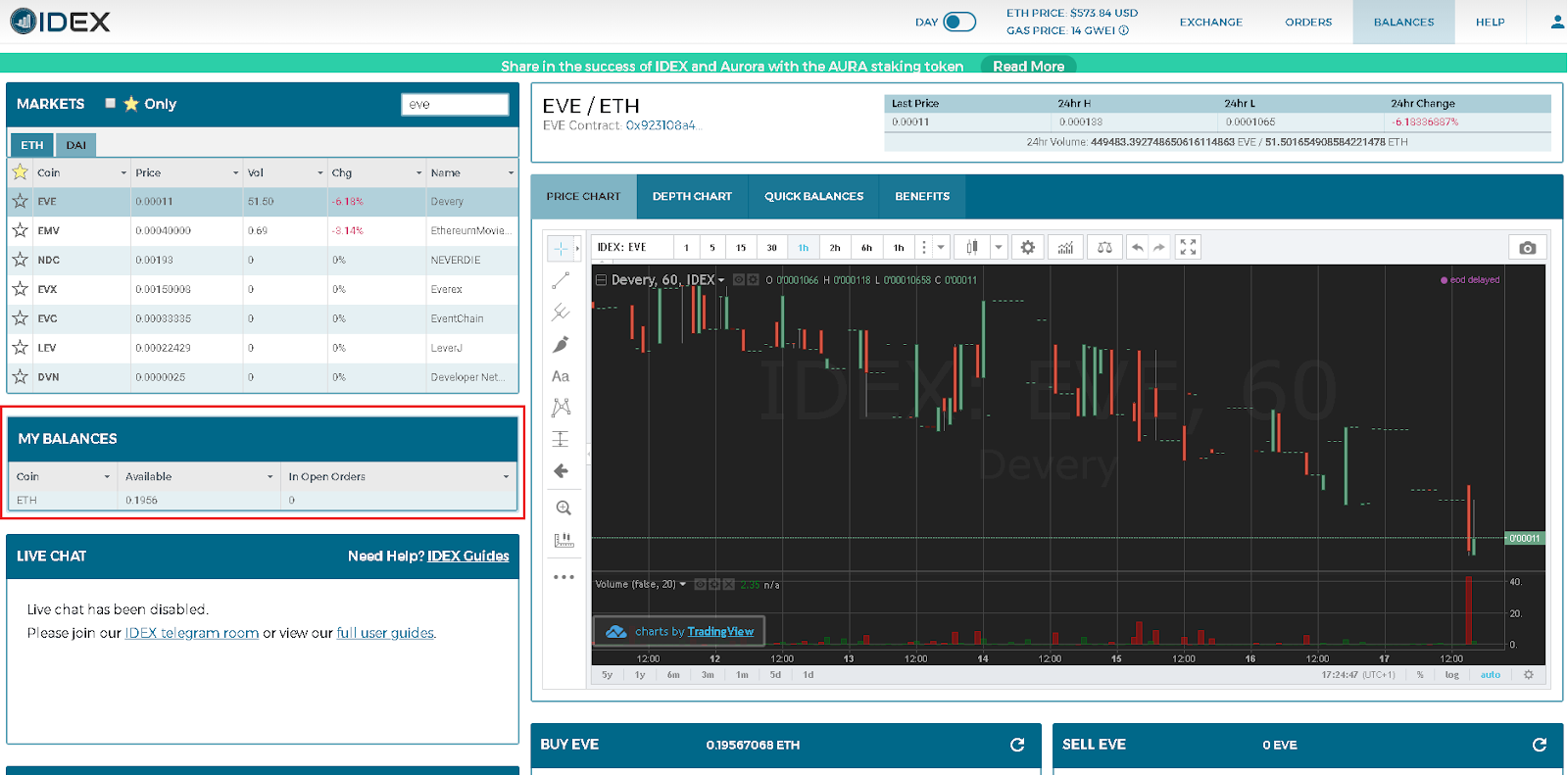
Task: Switch to the DEPTH CHART tab
Action: pyautogui.click(x=692, y=196)
